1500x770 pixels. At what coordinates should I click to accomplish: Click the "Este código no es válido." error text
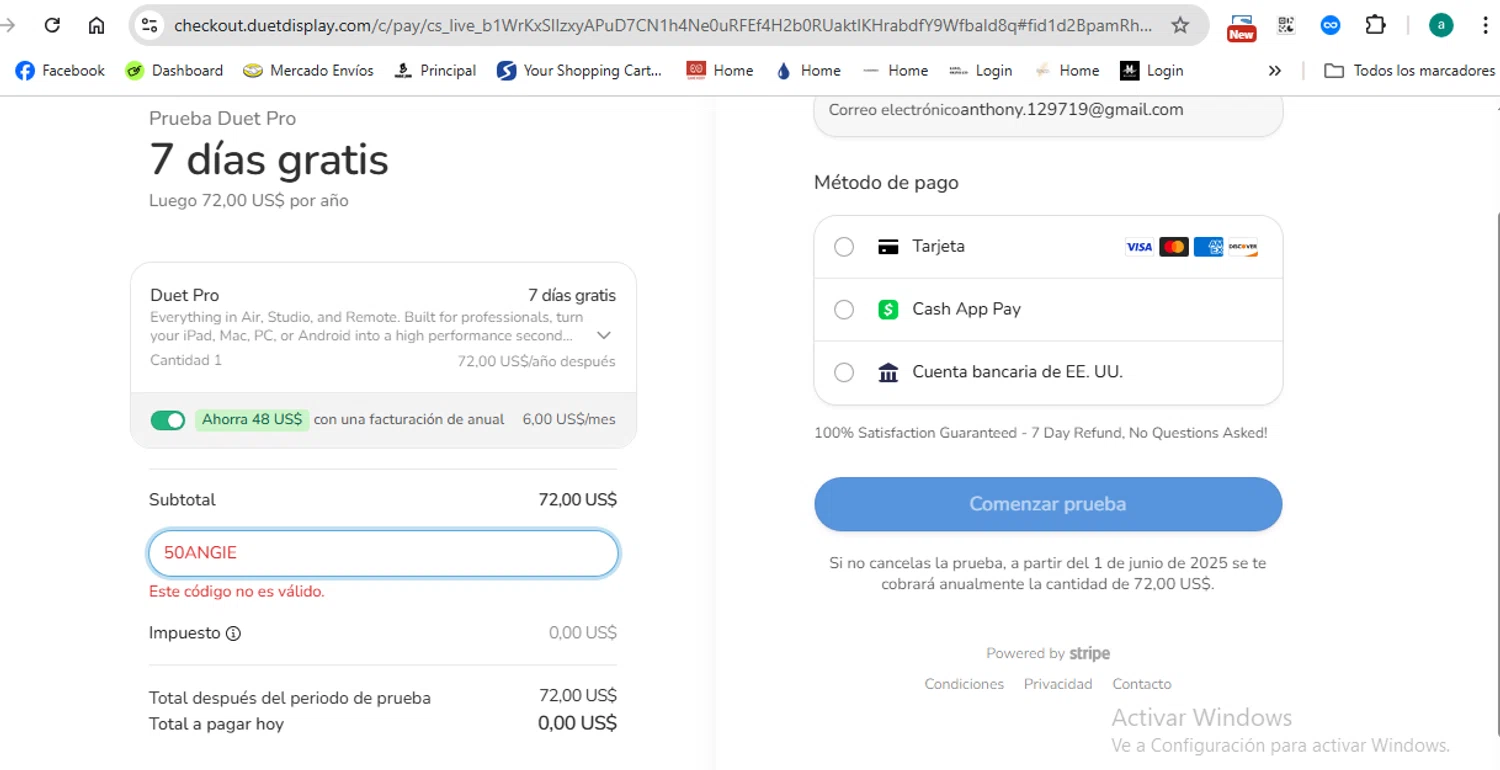(x=237, y=592)
